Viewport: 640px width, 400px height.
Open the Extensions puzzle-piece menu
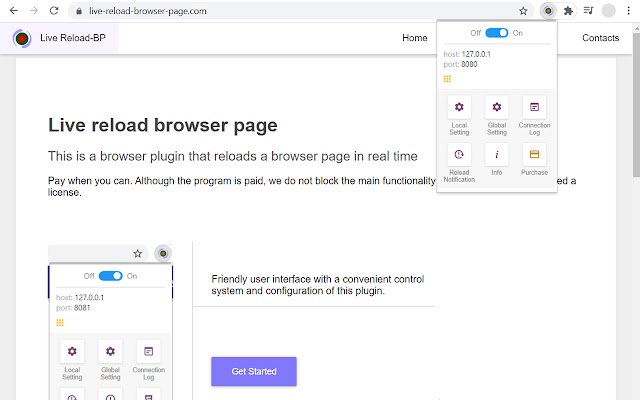click(568, 11)
